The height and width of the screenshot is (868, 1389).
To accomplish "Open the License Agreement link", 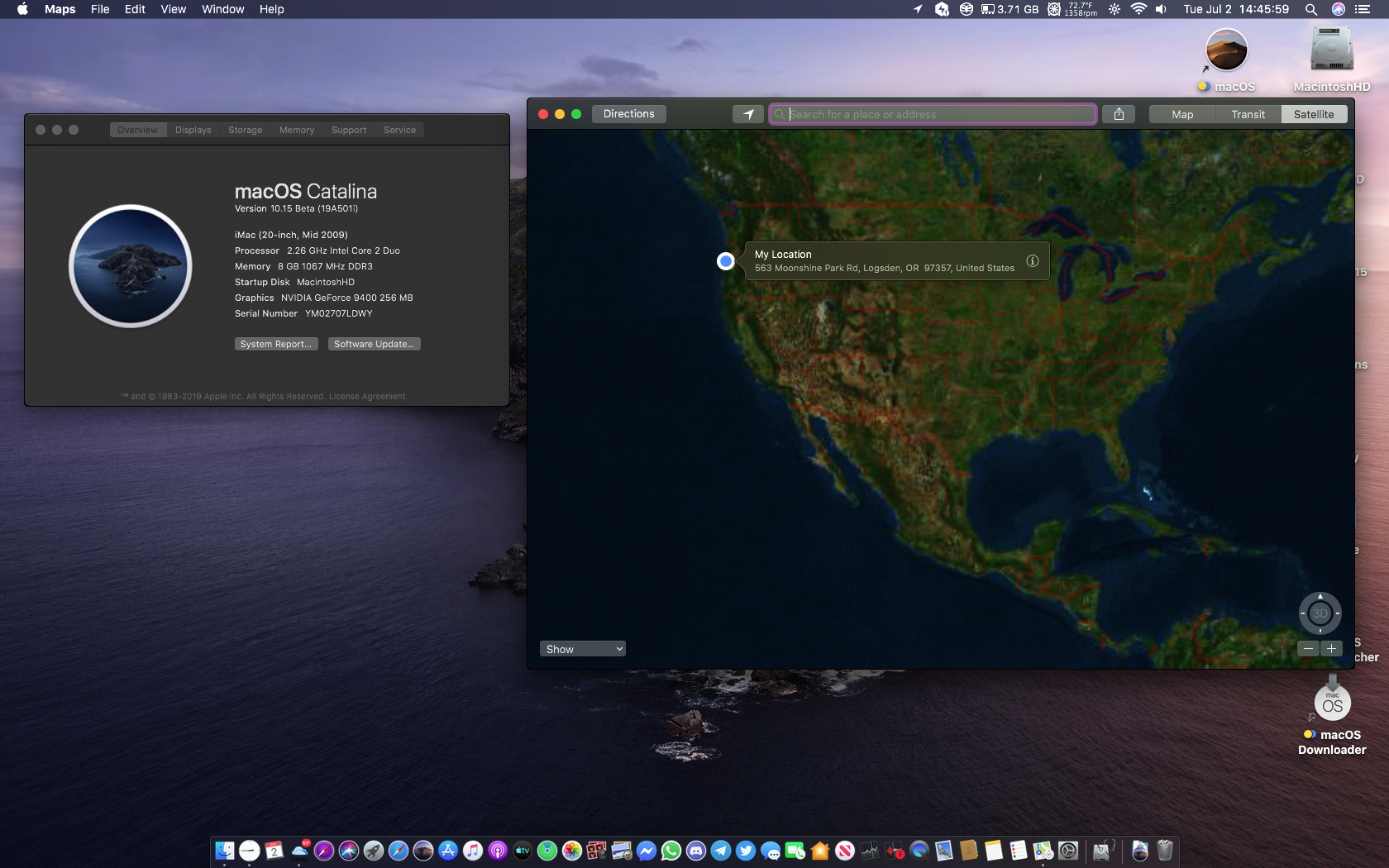I will 367,397.
